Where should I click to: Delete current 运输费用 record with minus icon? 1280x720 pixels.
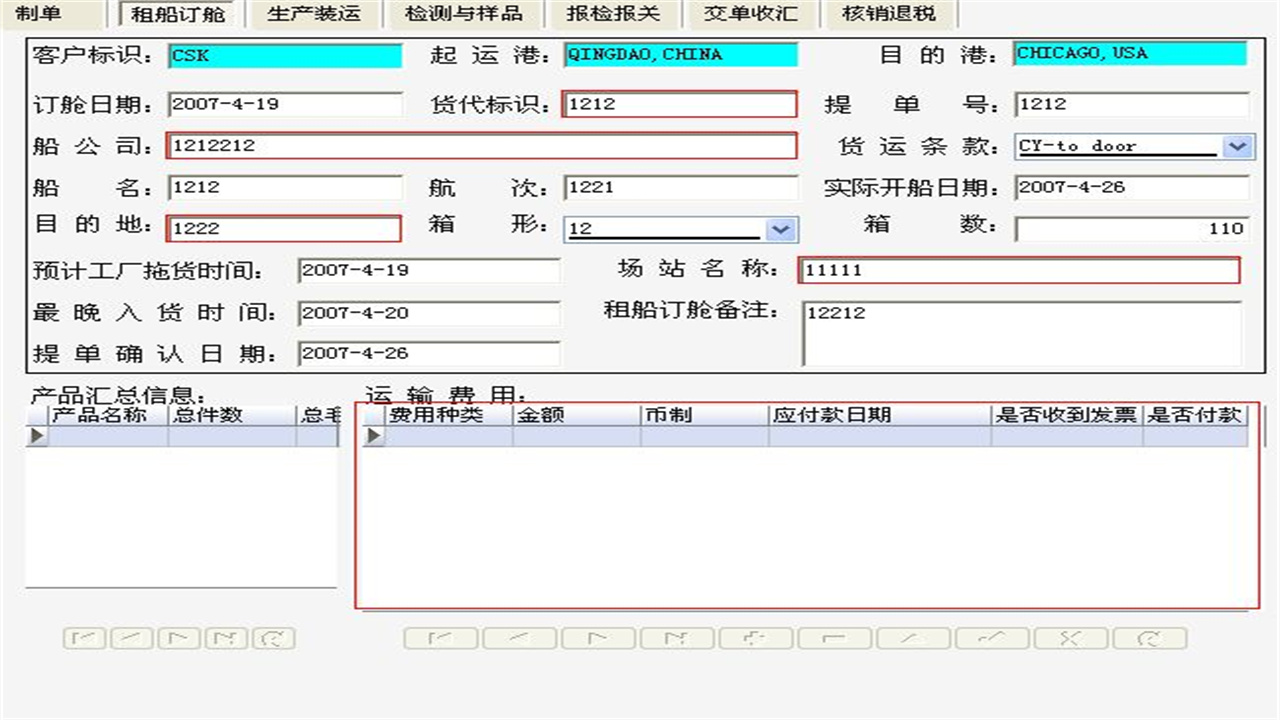[831, 637]
